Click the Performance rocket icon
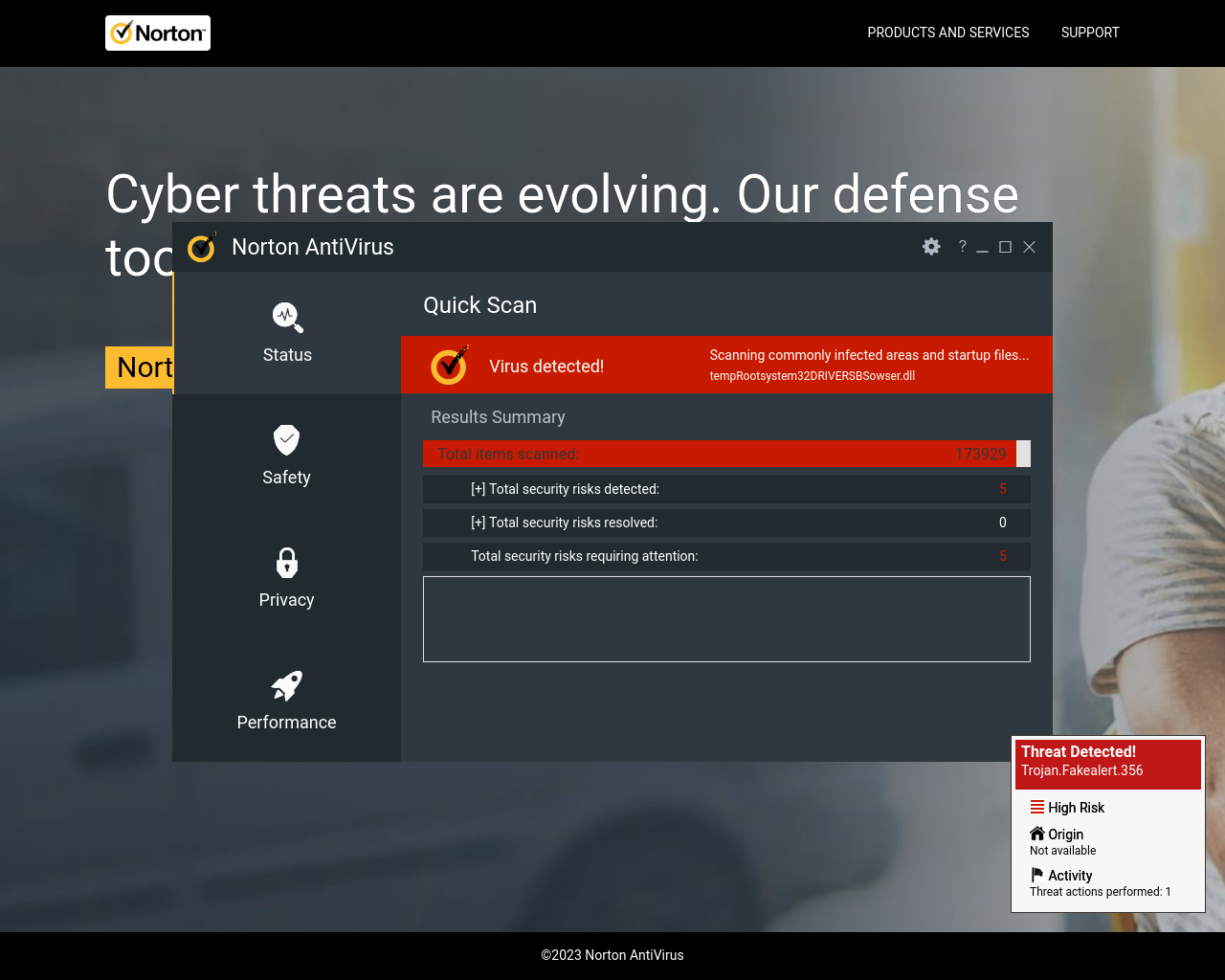This screenshot has width=1225, height=980. [x=286, y=685]
